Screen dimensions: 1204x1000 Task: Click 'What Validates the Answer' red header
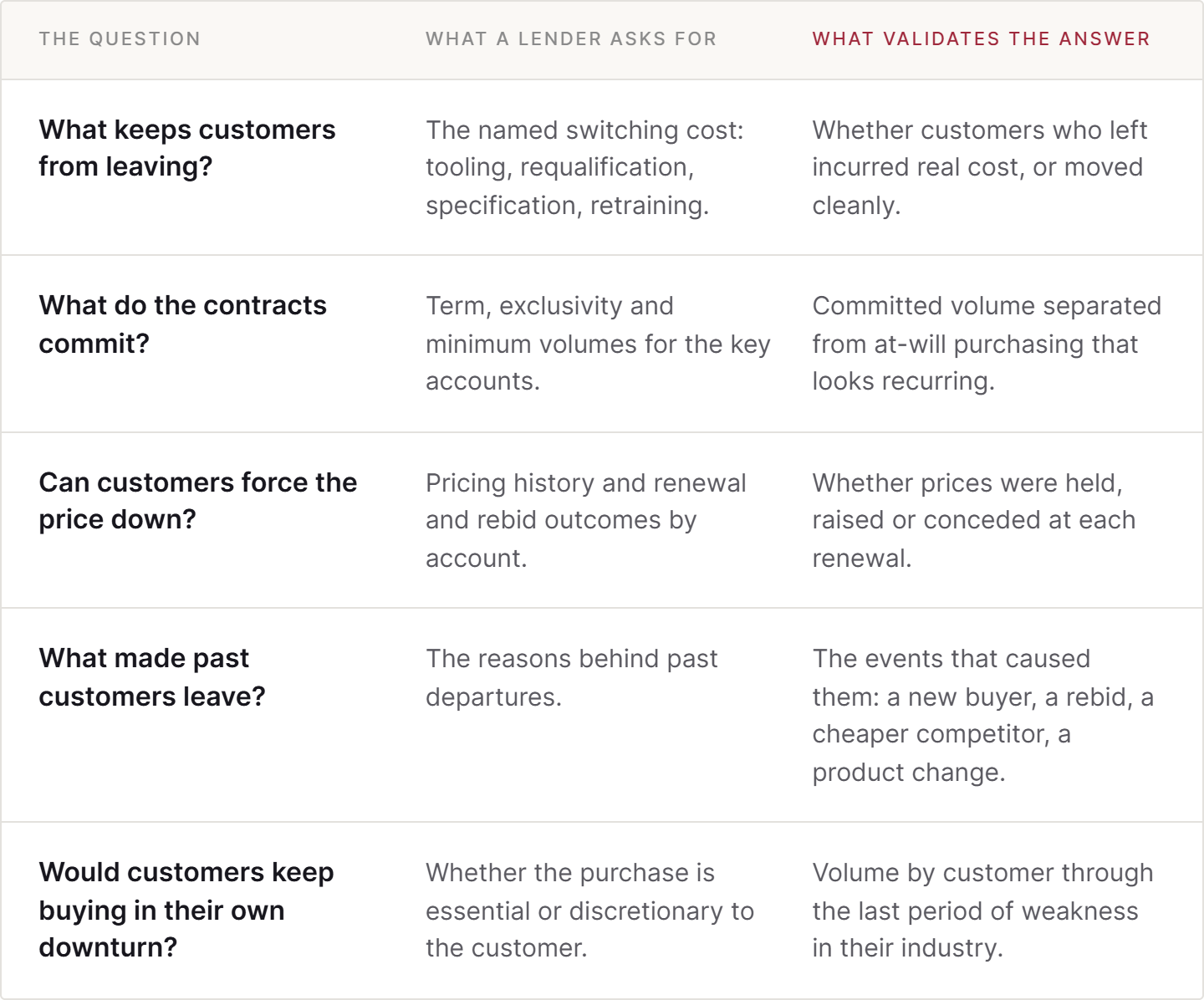pyautogui.click(x=982, y=39)
